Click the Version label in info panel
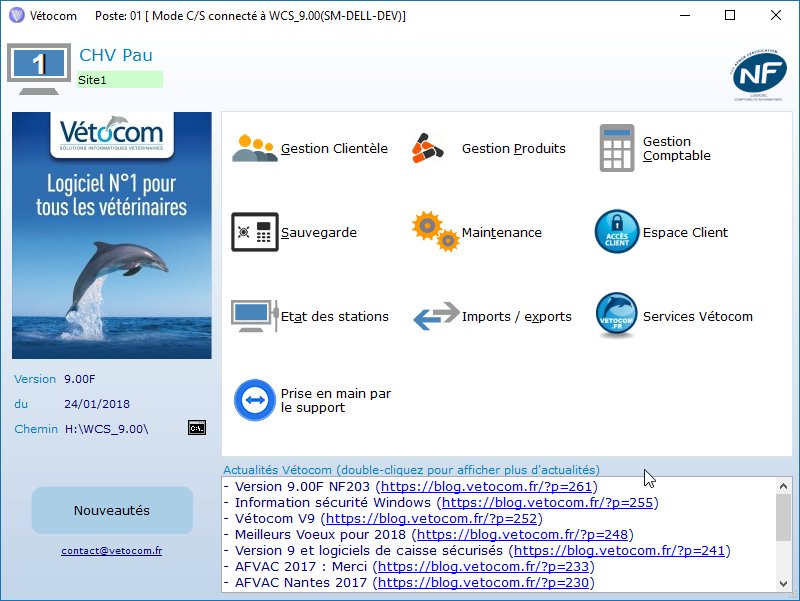This screenshot has height=601, width=800. point(35,379)
